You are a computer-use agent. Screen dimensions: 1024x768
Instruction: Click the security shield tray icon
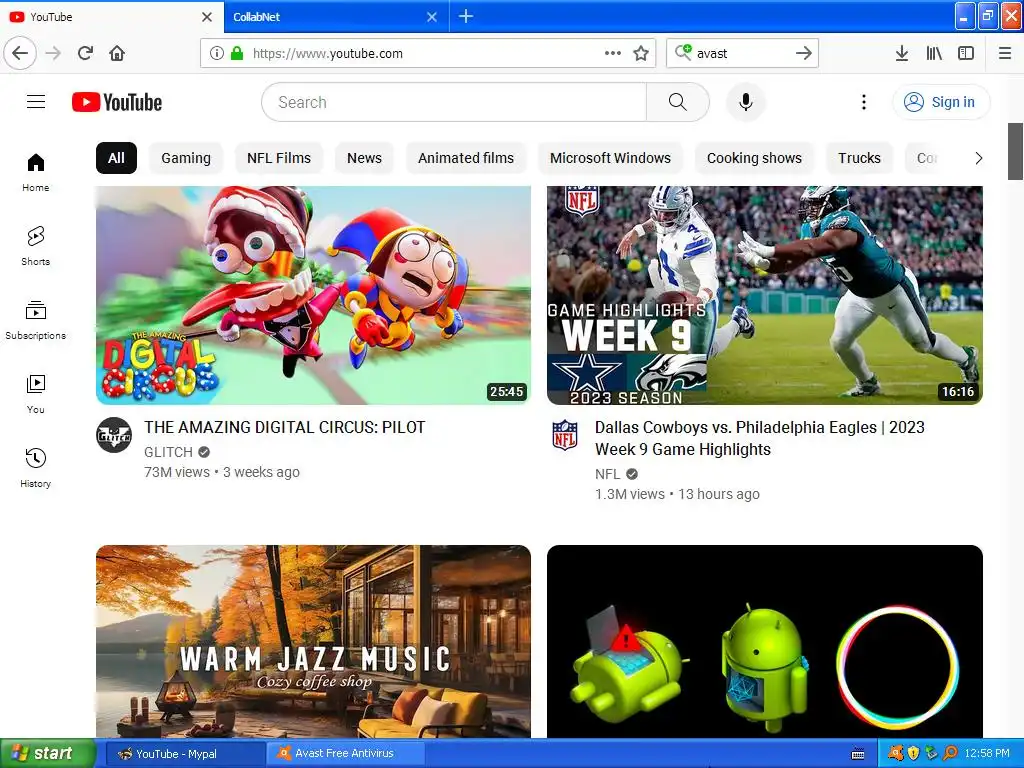pos(913,753)
